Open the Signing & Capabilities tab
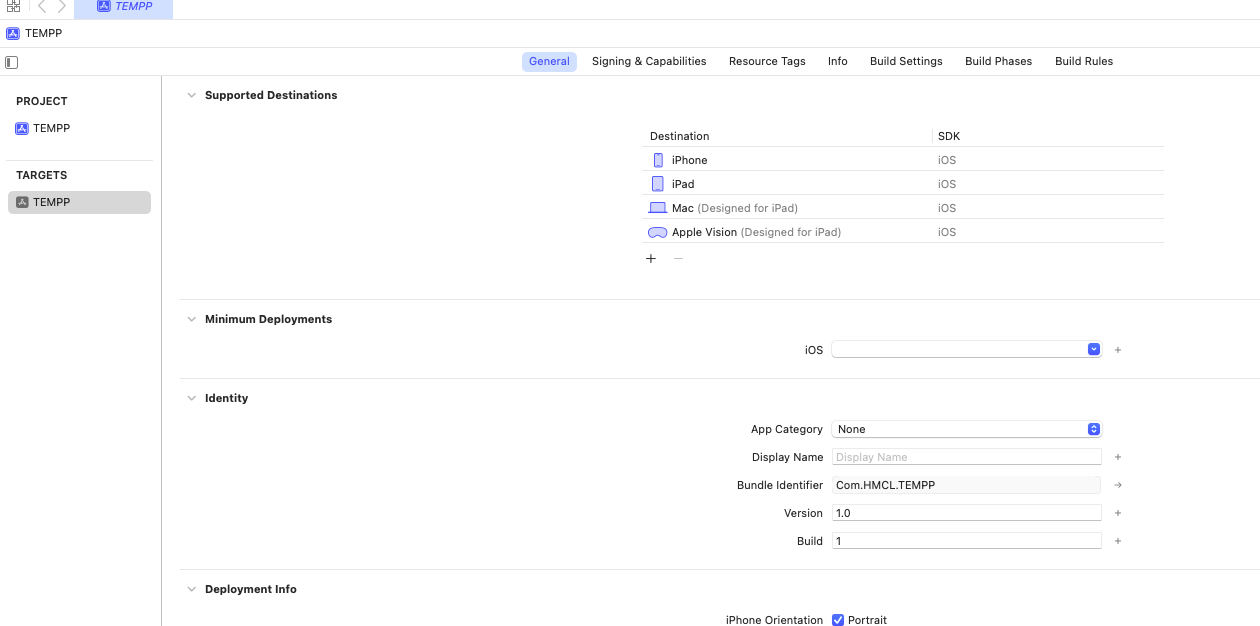This screenshot has height=626, width=1260. coord(649,61)
